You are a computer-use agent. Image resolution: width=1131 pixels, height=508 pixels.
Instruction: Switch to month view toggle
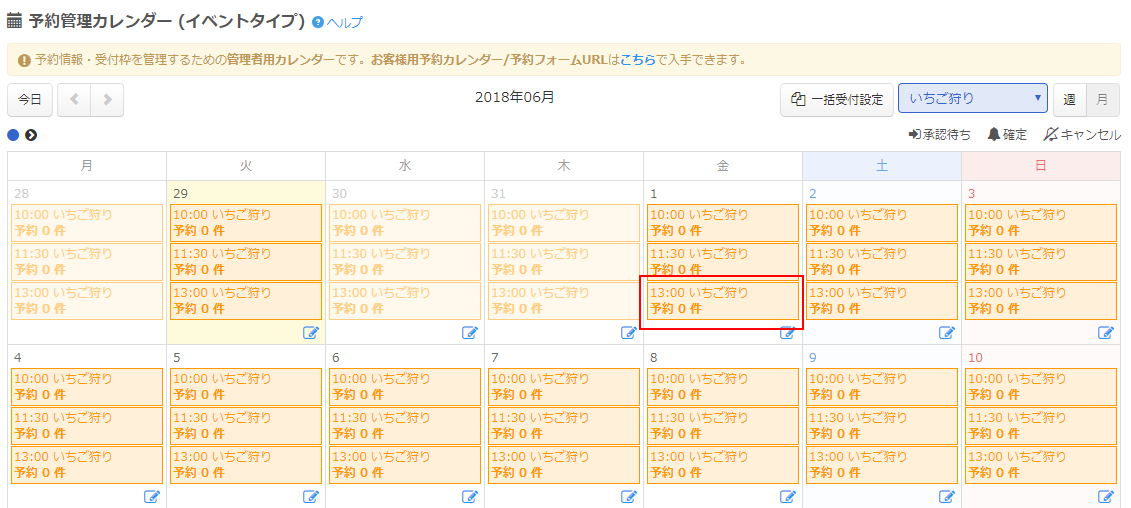click(x=1102, y=100)
